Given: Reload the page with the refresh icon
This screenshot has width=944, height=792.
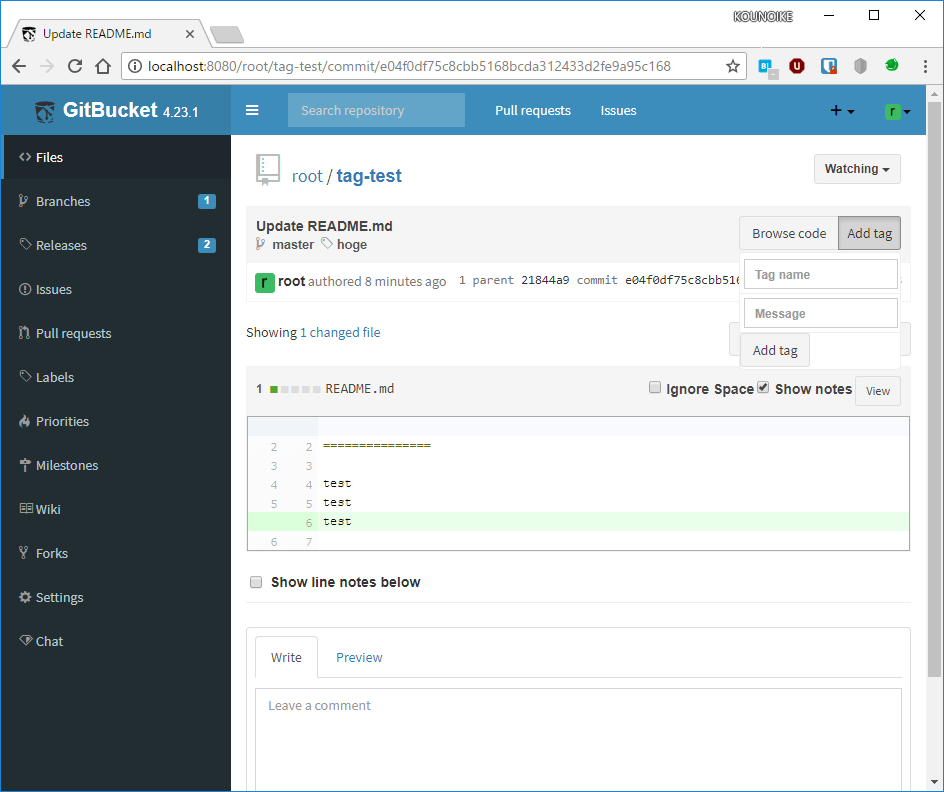Looking at the screenshot, I should coord(75,66).
